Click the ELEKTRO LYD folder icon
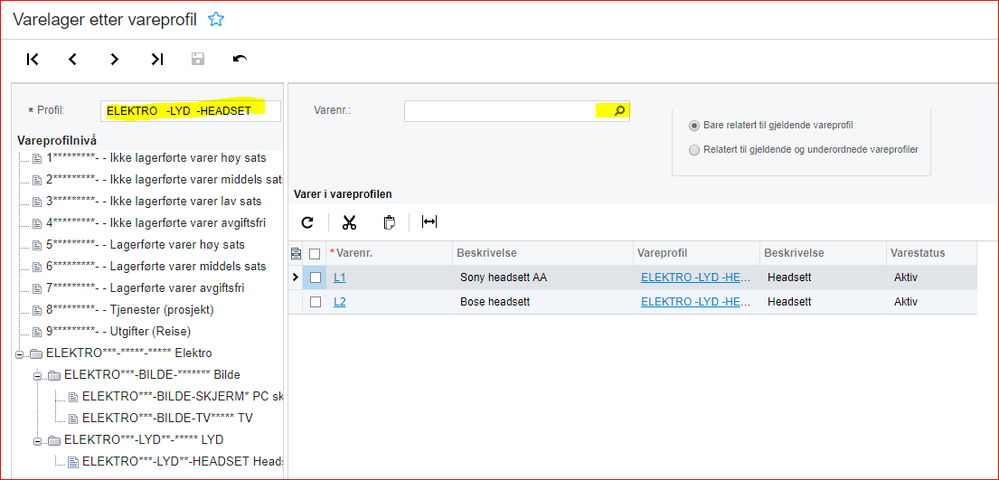999x480 pixels. [54, 440]
